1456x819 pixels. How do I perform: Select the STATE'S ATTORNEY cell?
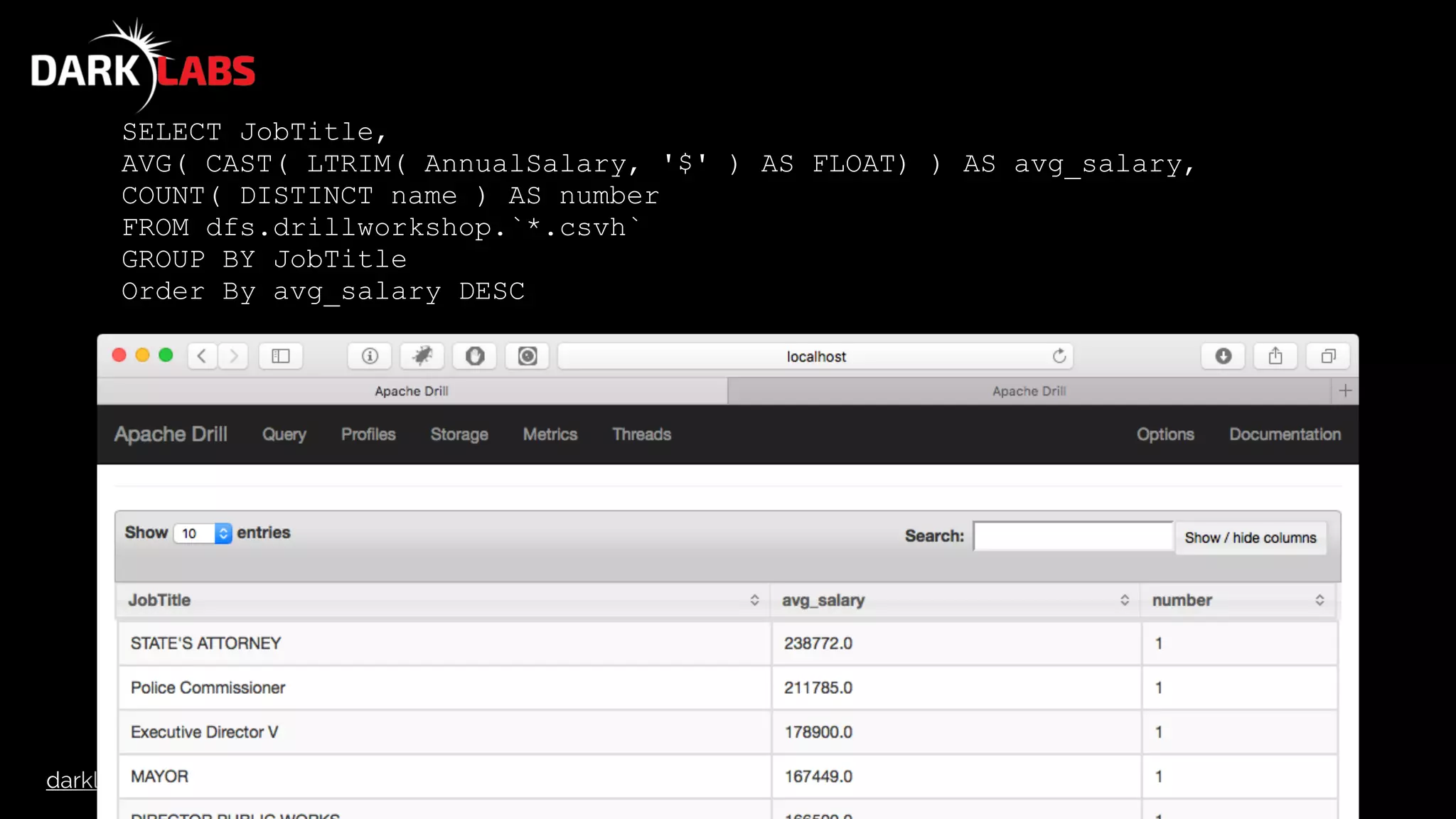tap(444, 643)
